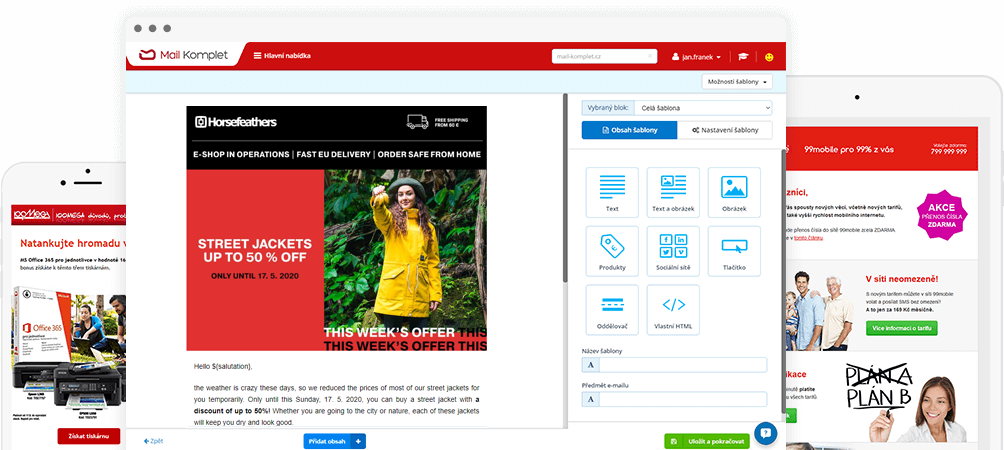Image resolution: width=1004 pixels, height=450 pixels.
Task: Click the ONLY UNTIL 17. 5. 2020 text
Action: (x=255, y=276)
